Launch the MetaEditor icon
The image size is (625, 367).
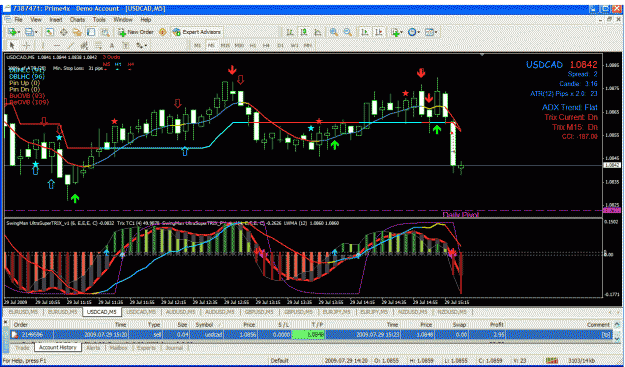tap(163, 32)
